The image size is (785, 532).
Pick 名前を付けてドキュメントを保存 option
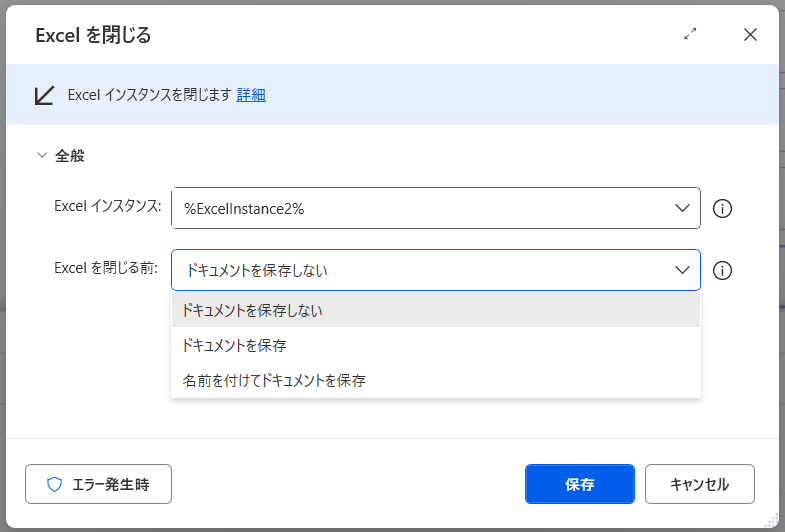click(274, 380)
